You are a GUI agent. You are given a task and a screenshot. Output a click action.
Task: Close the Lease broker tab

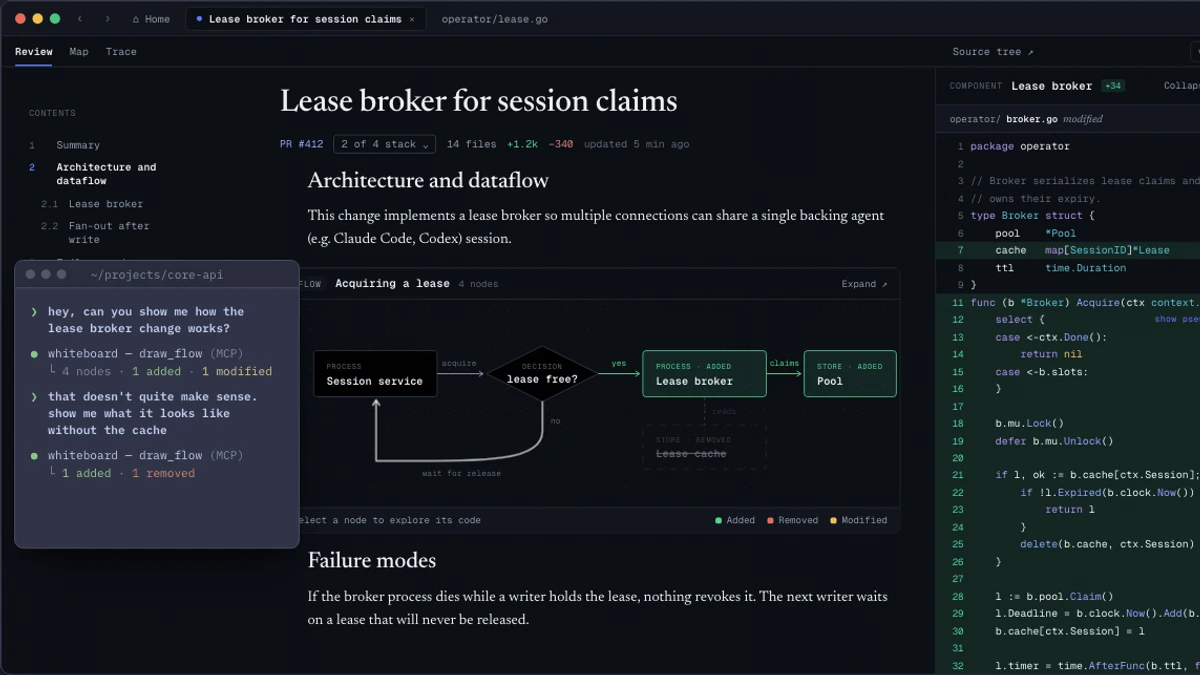point(412,19)
